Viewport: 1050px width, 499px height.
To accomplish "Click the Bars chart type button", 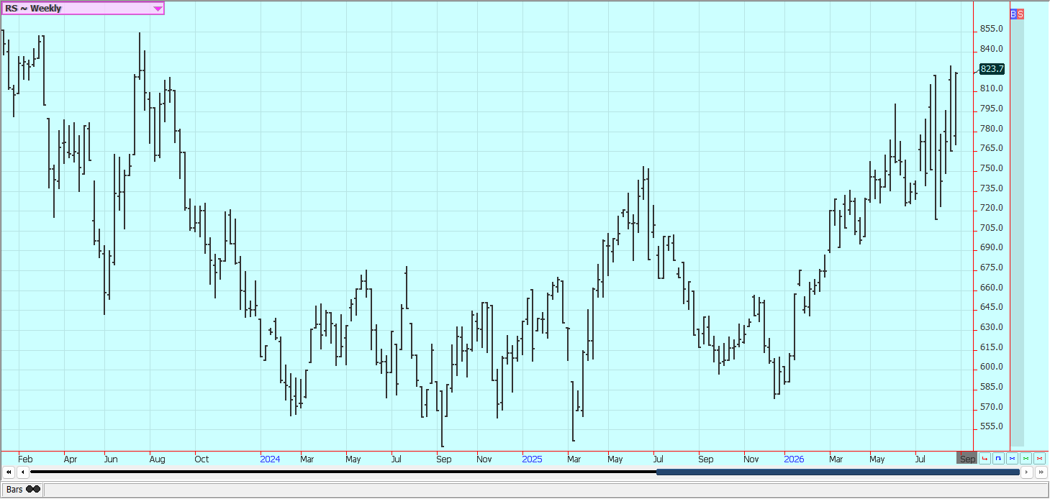I will click(23, 490).
